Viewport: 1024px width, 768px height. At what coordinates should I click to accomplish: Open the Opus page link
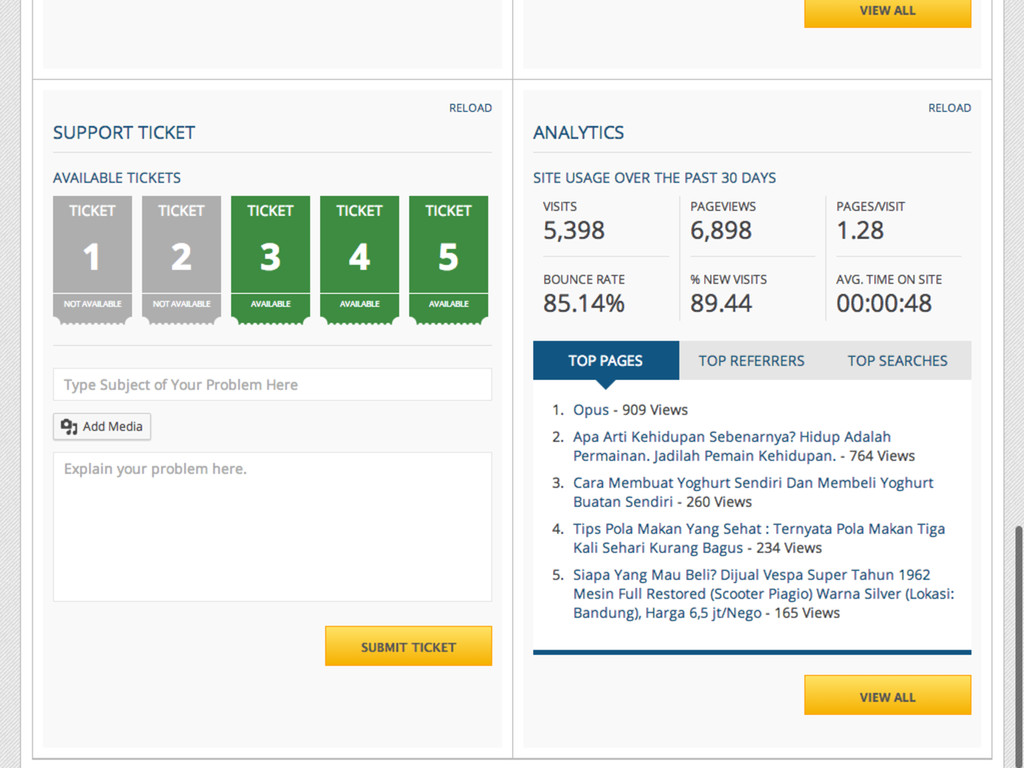(591, 410)
